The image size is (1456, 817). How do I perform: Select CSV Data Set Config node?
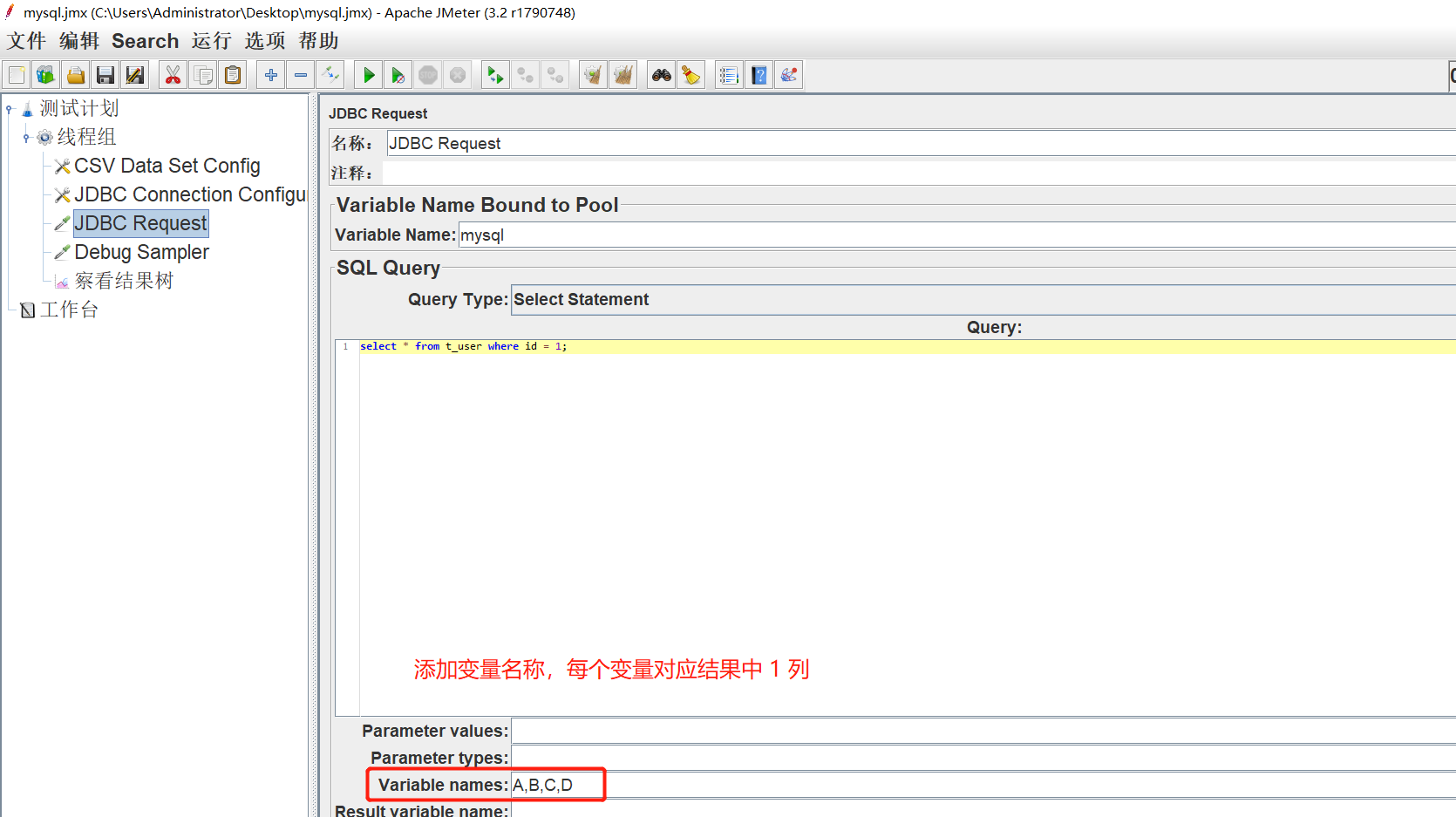(x=167, y=166)
